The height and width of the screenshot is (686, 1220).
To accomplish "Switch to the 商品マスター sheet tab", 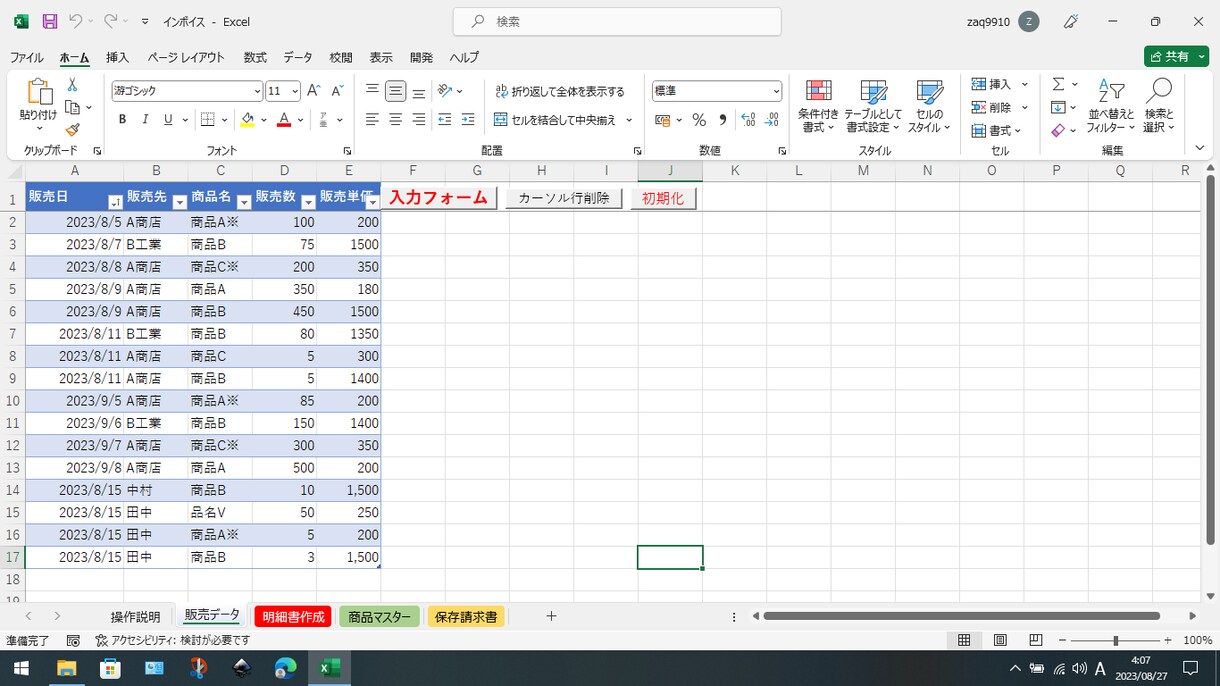I will pyautogui.click(x=379, y=617).
